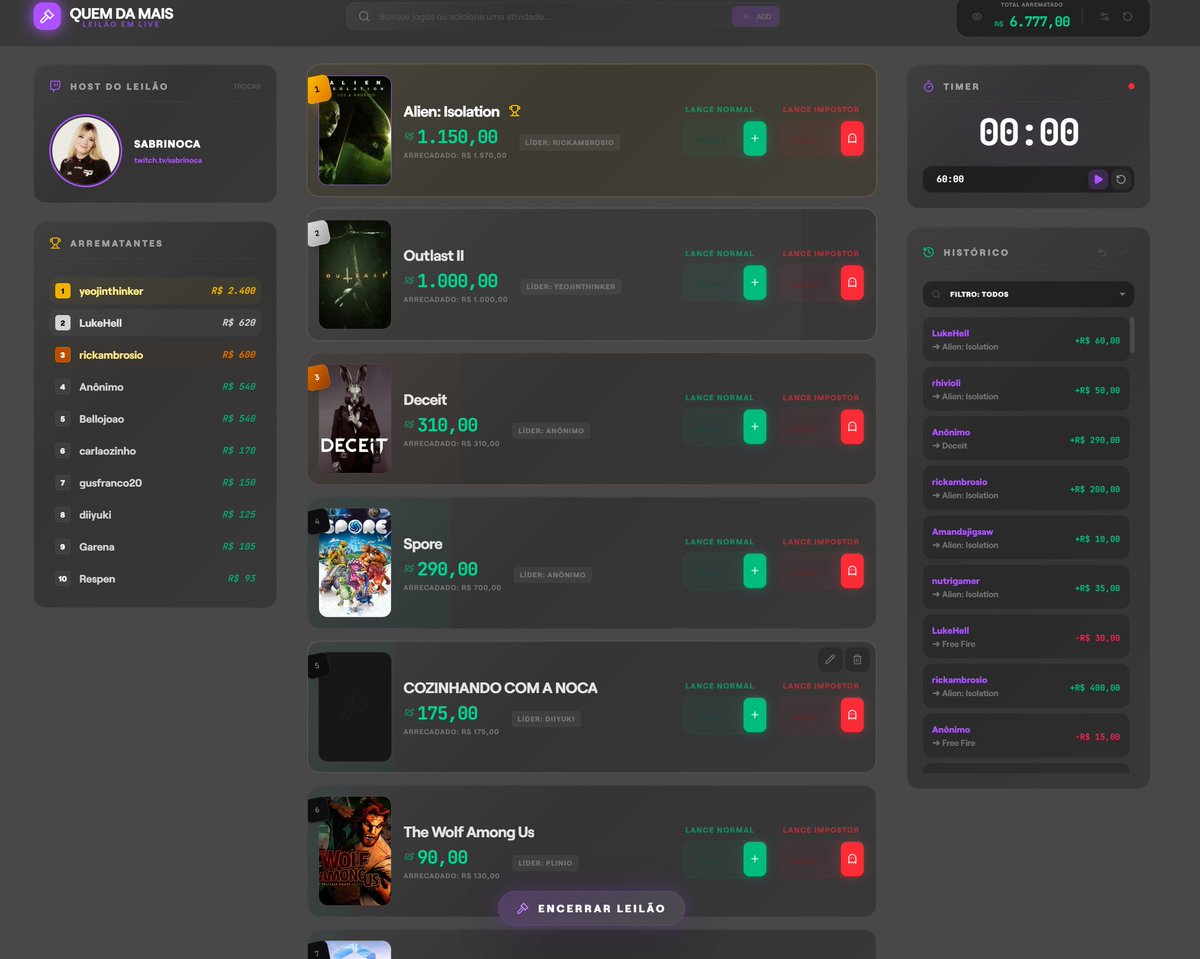This screenshot has width=1200, height=959.
Task: Reset the timer countdown
Action: (1121, 179)
